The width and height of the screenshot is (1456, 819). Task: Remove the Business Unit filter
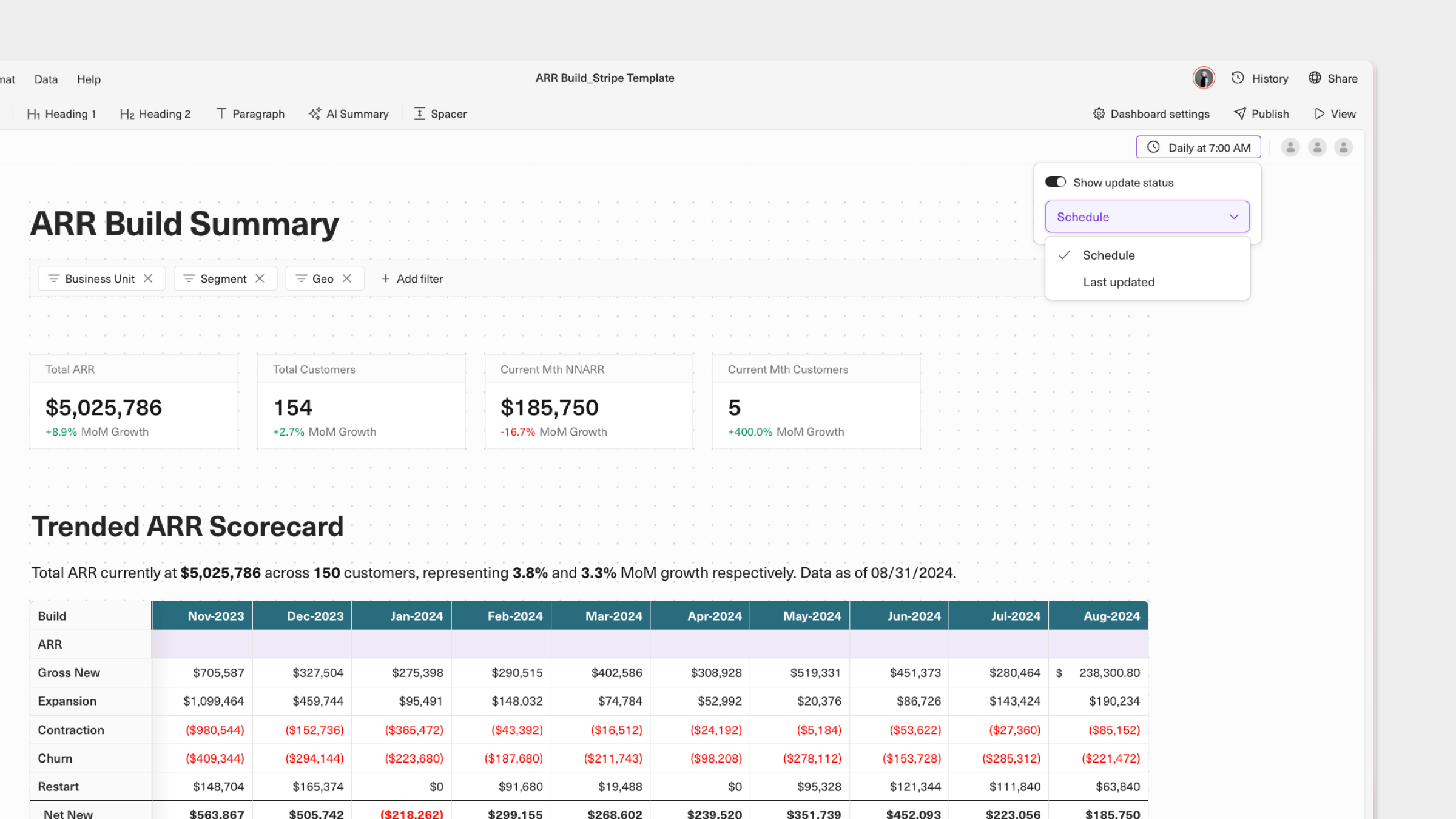(x=148, y=278)
